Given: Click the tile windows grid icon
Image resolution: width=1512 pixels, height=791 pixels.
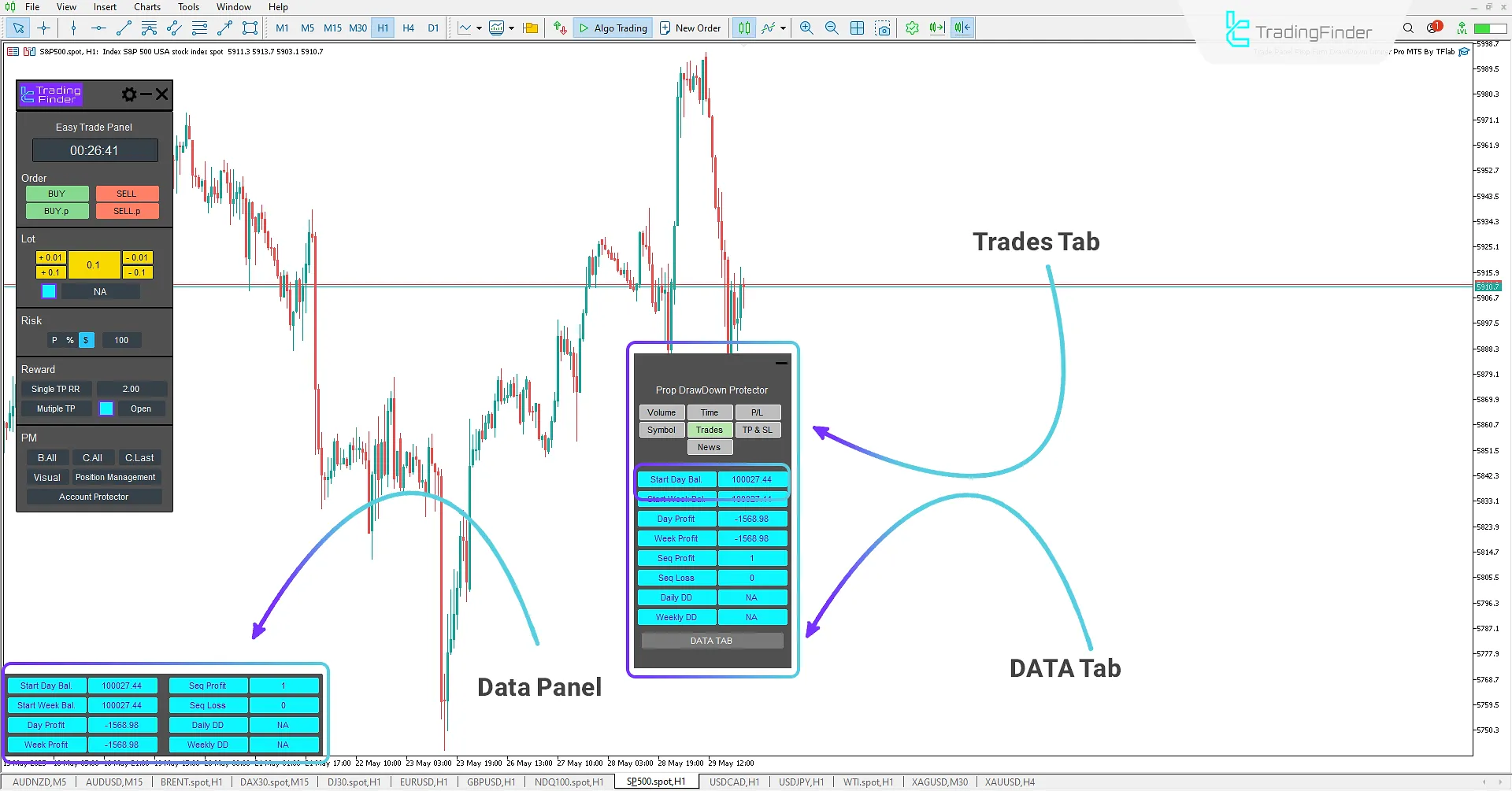Looking at the screenshot, I should point(858,28).
